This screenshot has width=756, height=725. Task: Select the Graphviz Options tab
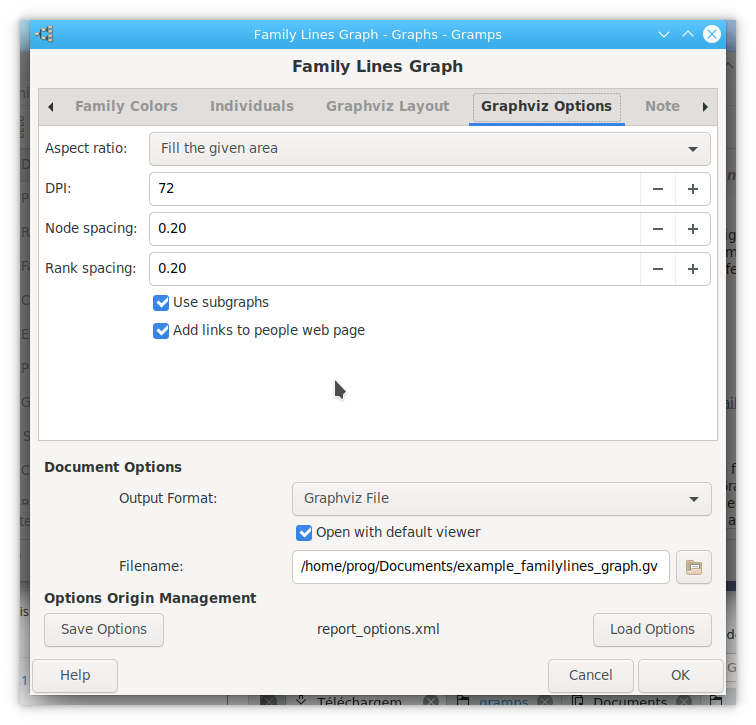(x=546, y=107)
